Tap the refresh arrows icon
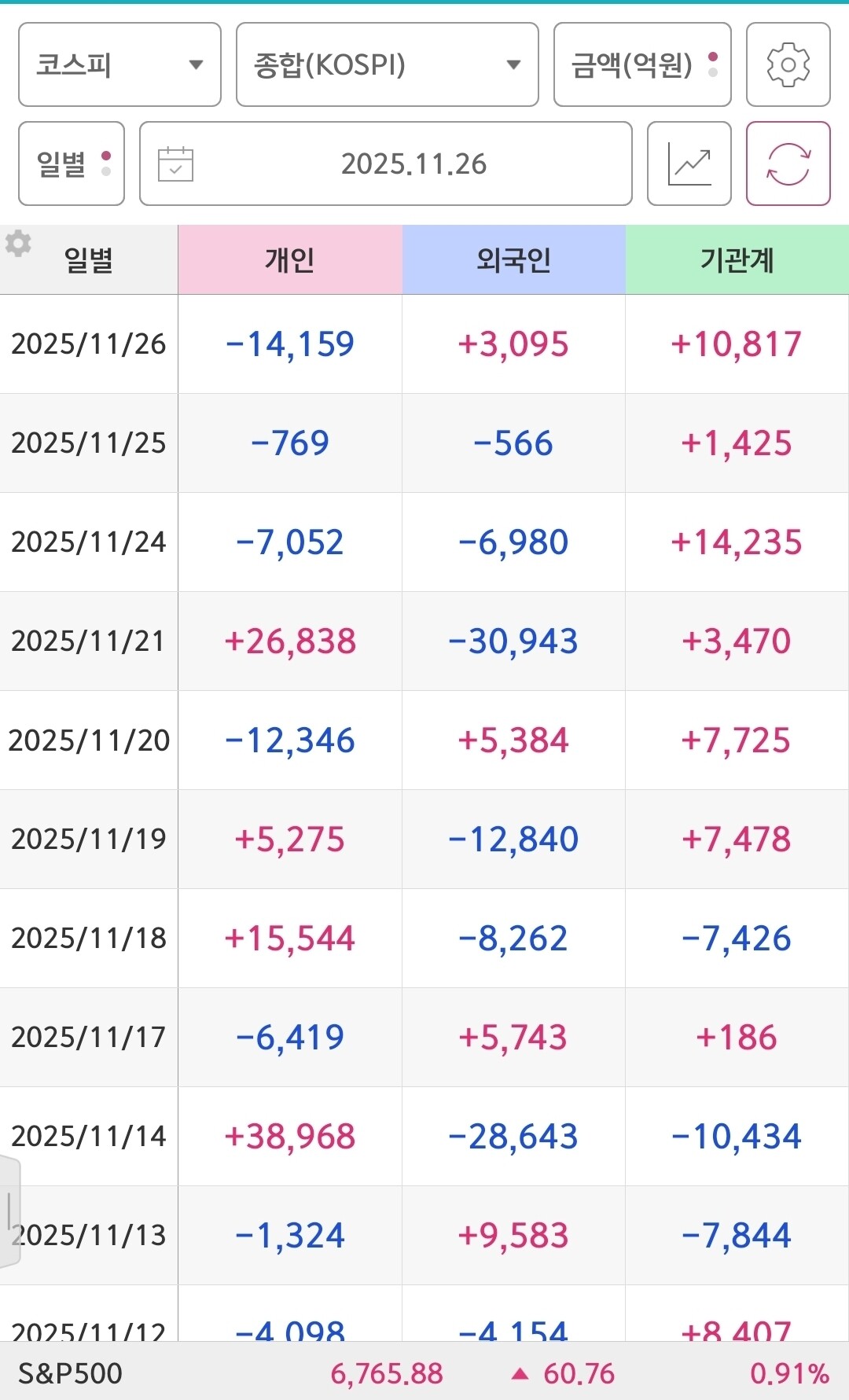This screenshot has width=849, height=1400. click(788, 164)
